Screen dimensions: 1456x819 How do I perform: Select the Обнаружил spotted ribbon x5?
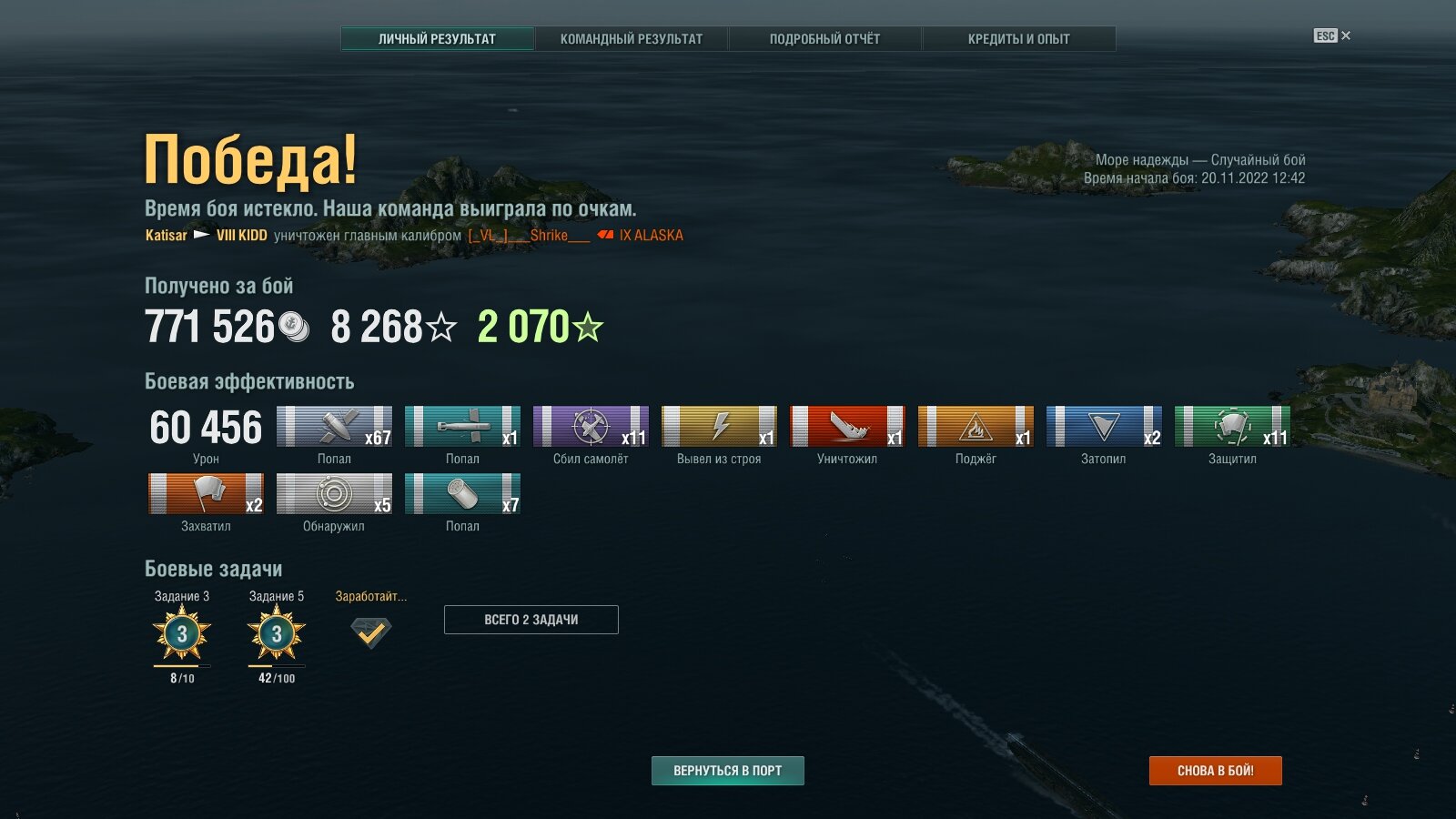coord(334,493)
